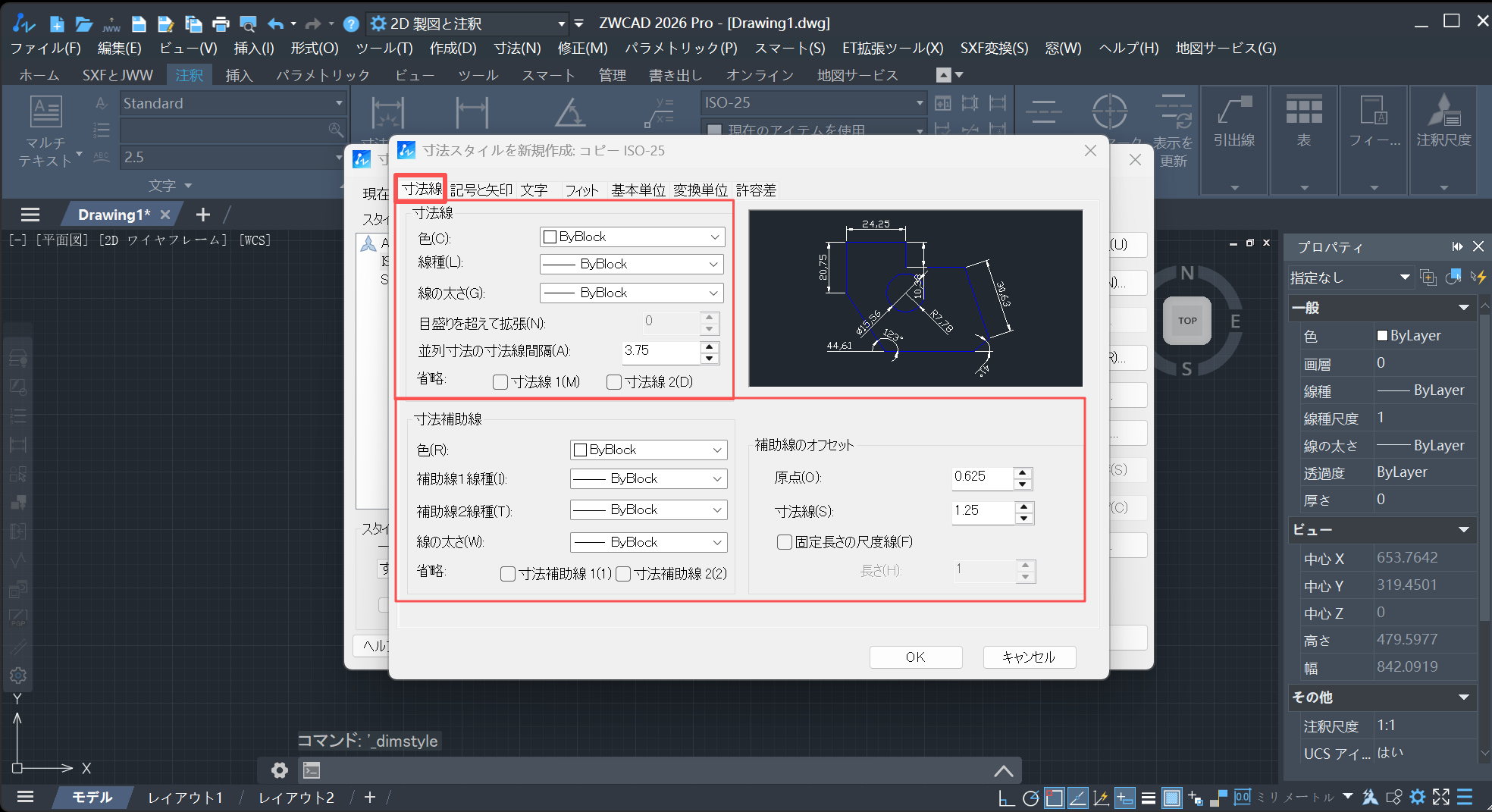This screenshot has width=1492, height=812.
Task: Enable the 固定長さの尺度線(F) checkbox
Action: pos(785,542)
